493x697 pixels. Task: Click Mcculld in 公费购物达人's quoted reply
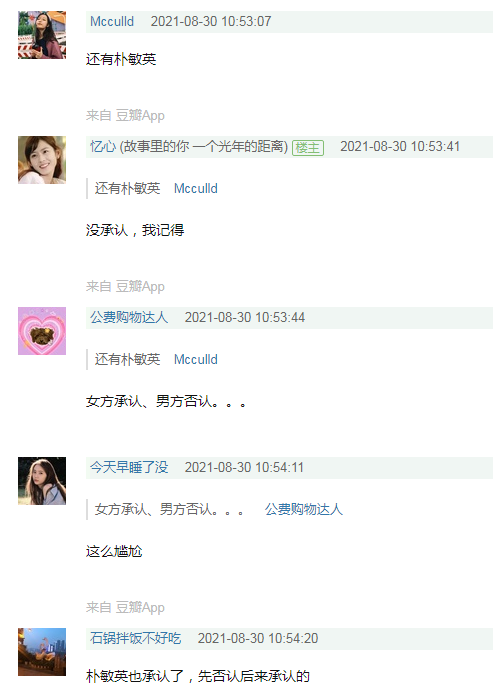196,359
